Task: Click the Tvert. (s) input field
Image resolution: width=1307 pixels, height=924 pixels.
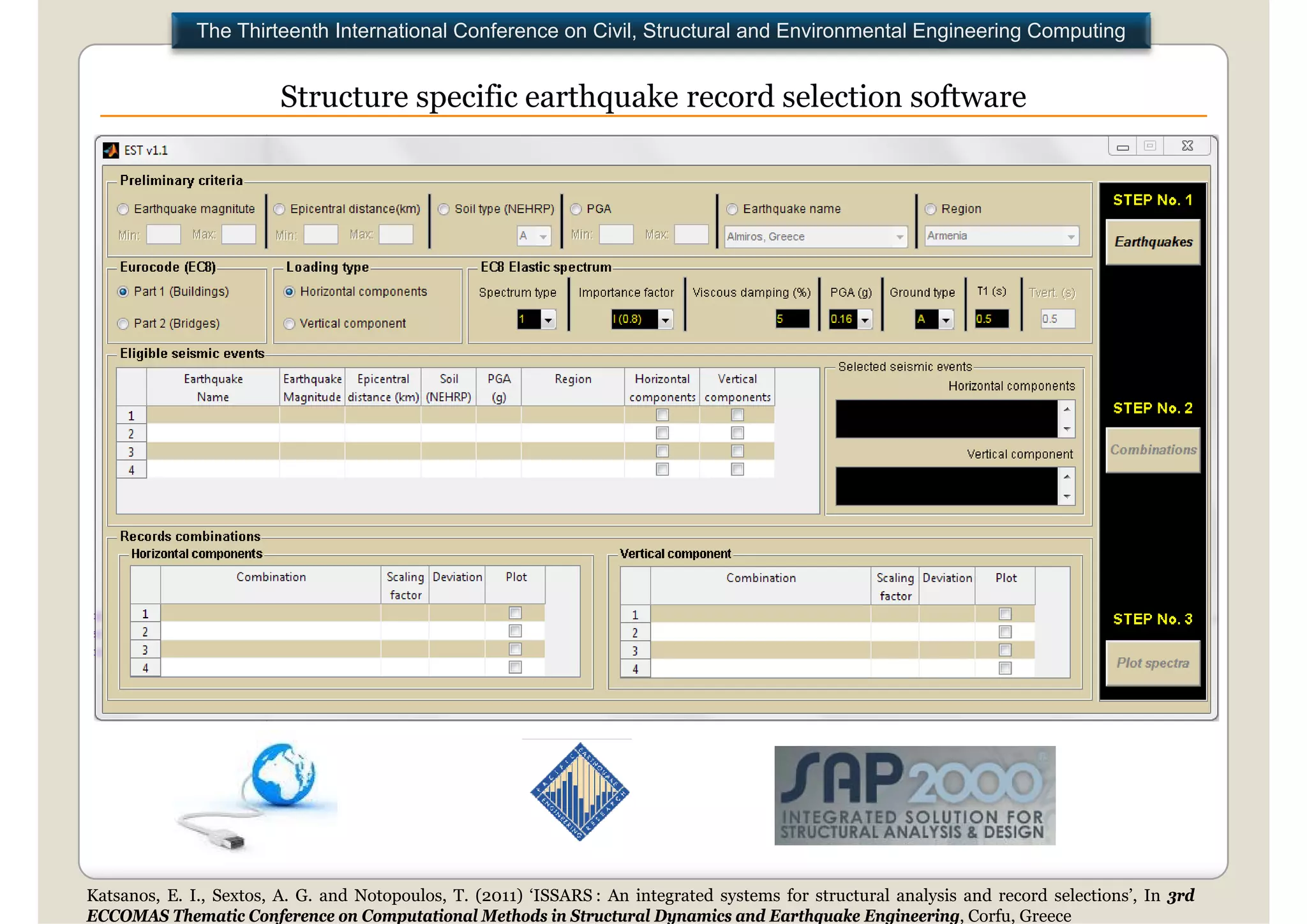Action: coord(1058,318)
